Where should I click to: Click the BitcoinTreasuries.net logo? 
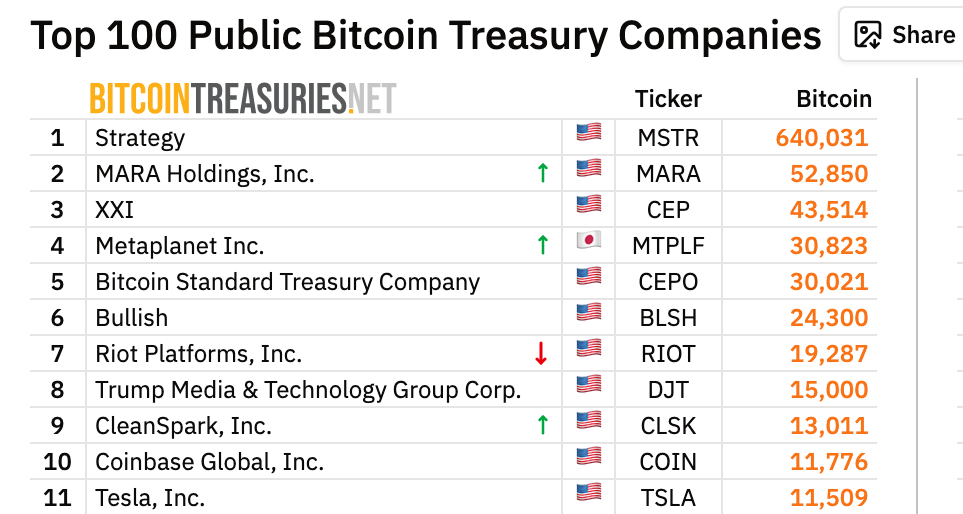pos(243,98)
